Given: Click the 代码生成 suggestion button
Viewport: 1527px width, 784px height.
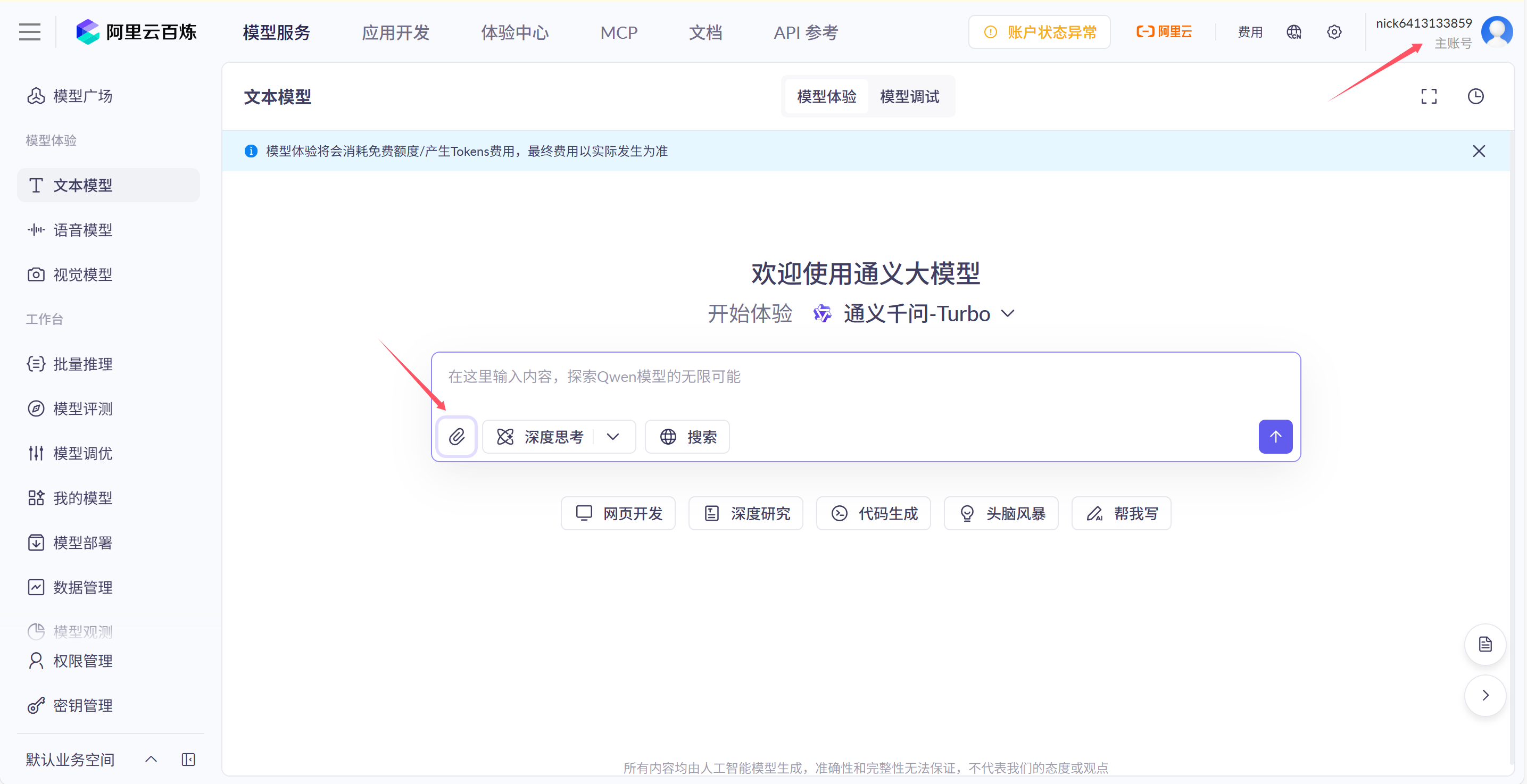Looking at the screenshot, I should 873,513.
